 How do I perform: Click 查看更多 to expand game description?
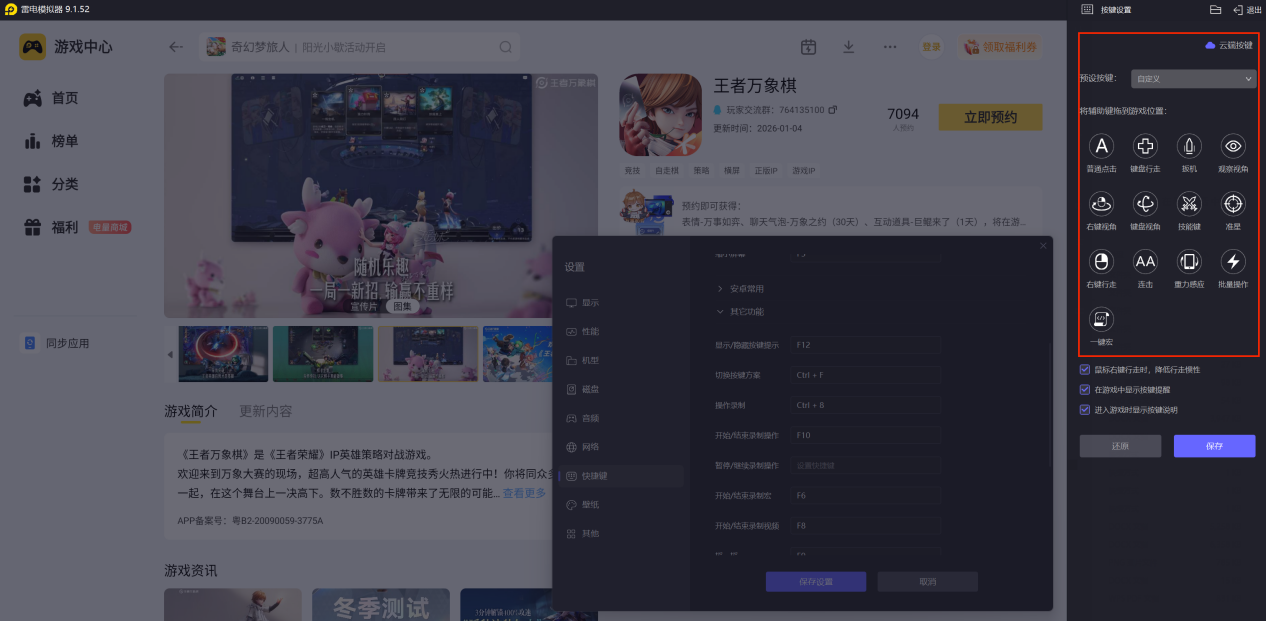[524, 493]
